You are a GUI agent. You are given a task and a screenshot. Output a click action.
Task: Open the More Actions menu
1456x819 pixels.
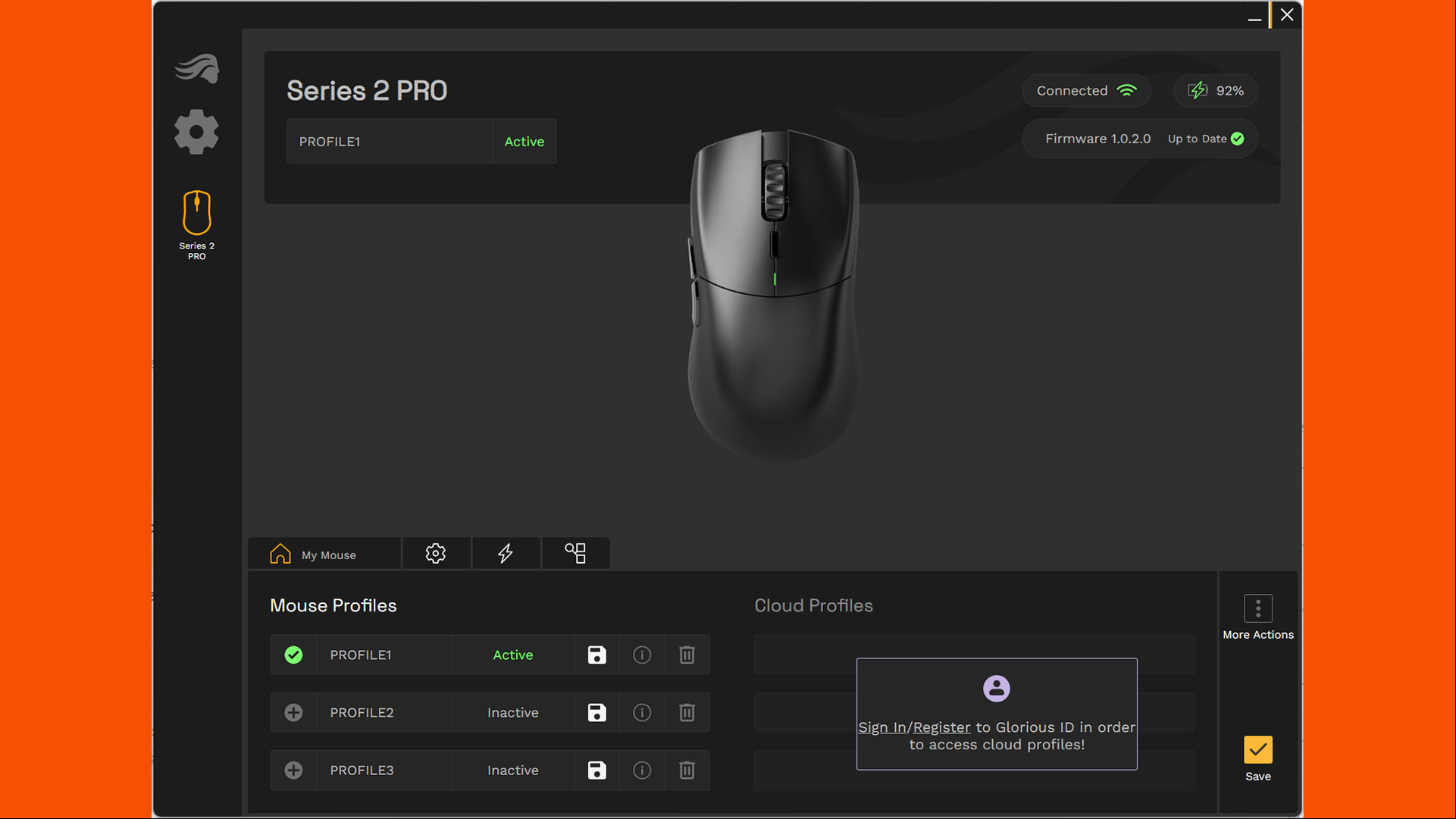[x=1257, y=608]
